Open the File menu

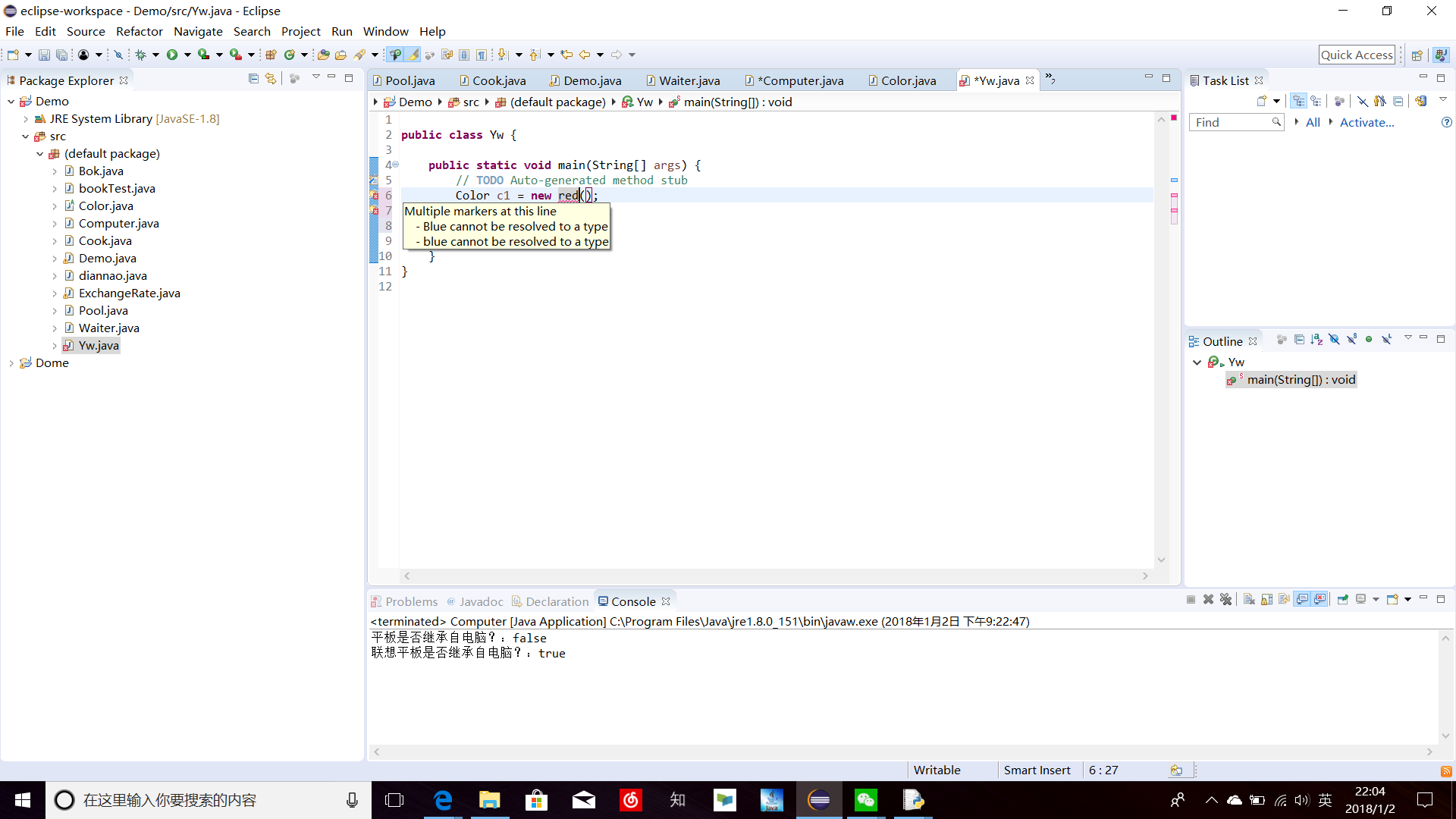[x=14, y=31]
